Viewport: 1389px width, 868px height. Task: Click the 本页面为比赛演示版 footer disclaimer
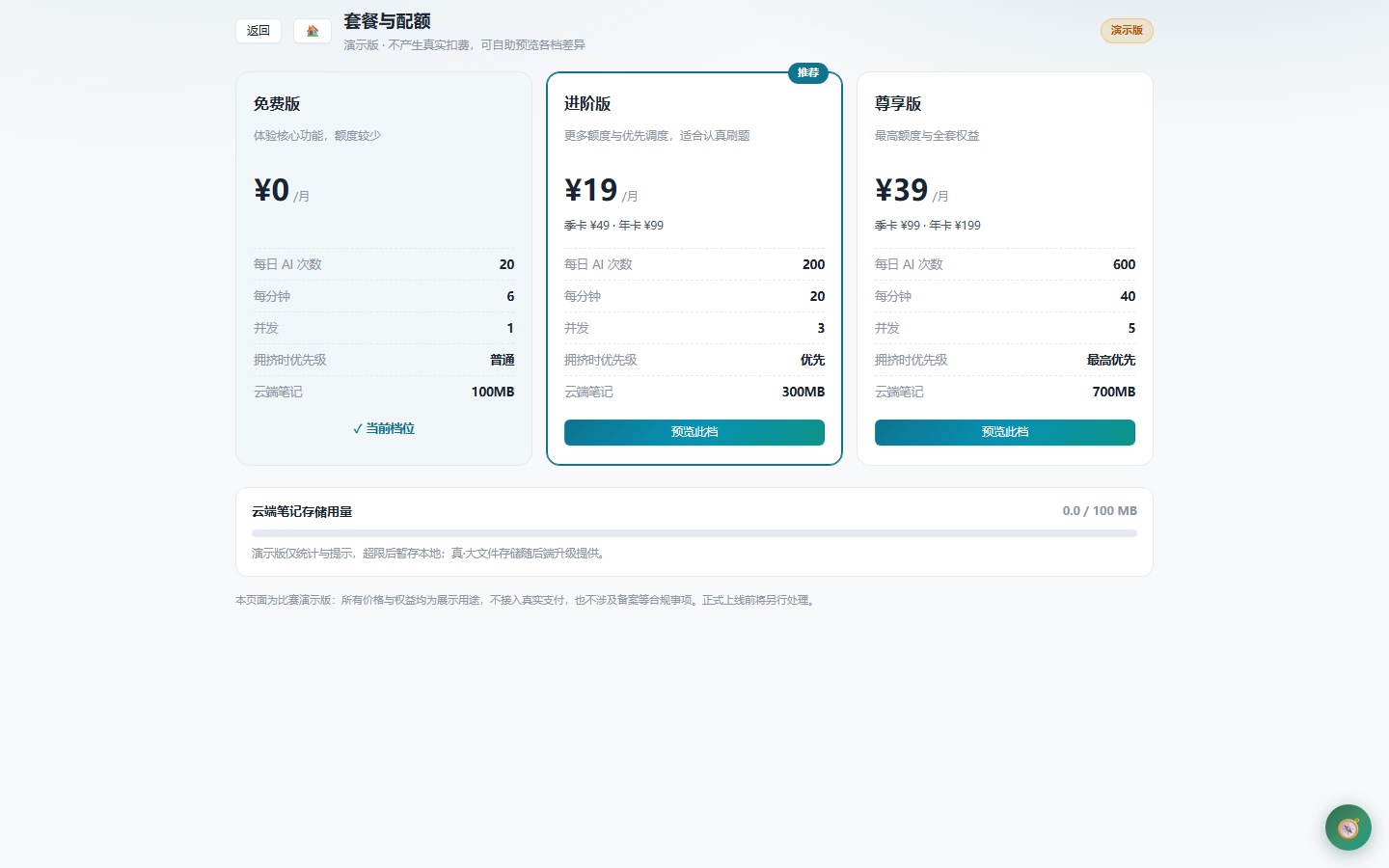(x=527, y=600)
